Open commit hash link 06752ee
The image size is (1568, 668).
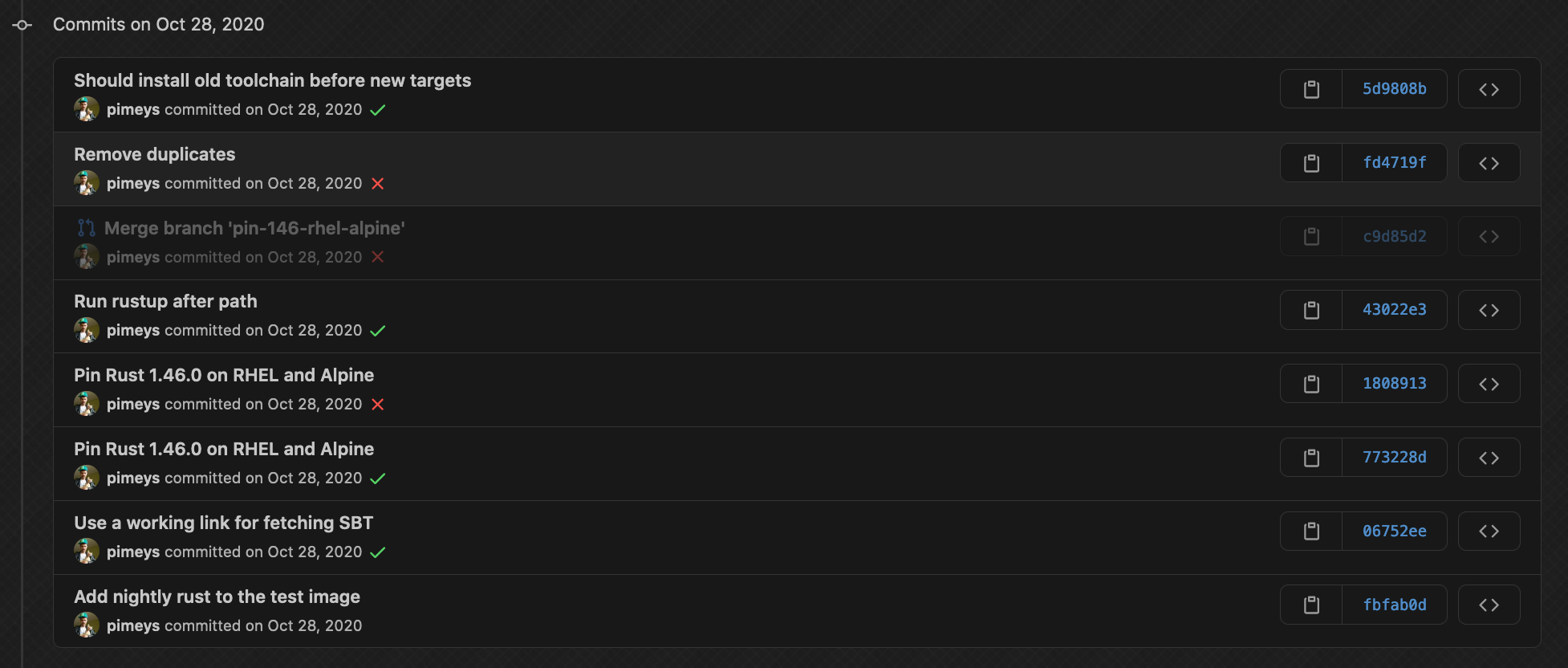click(1395, 532)
